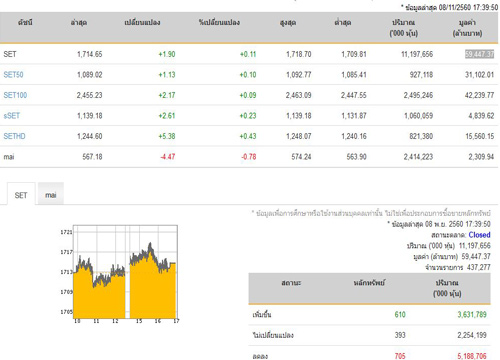Click the mai row label
The width and height of the screenshot is (500, 360).
9,157
